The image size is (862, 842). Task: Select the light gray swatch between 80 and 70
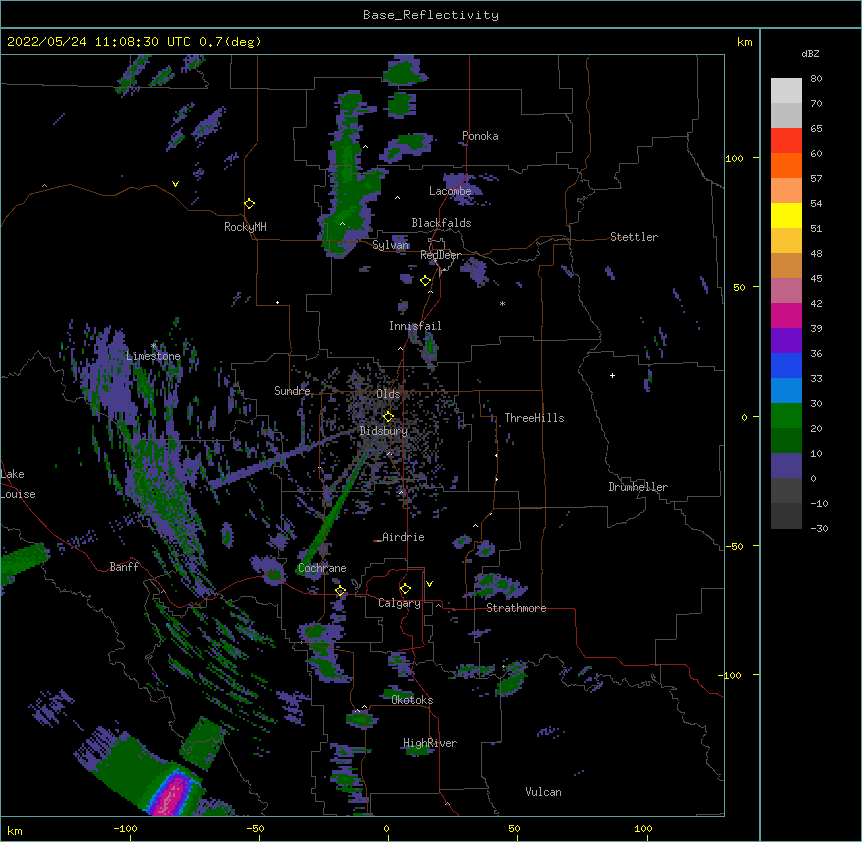(x=786, y=91)
